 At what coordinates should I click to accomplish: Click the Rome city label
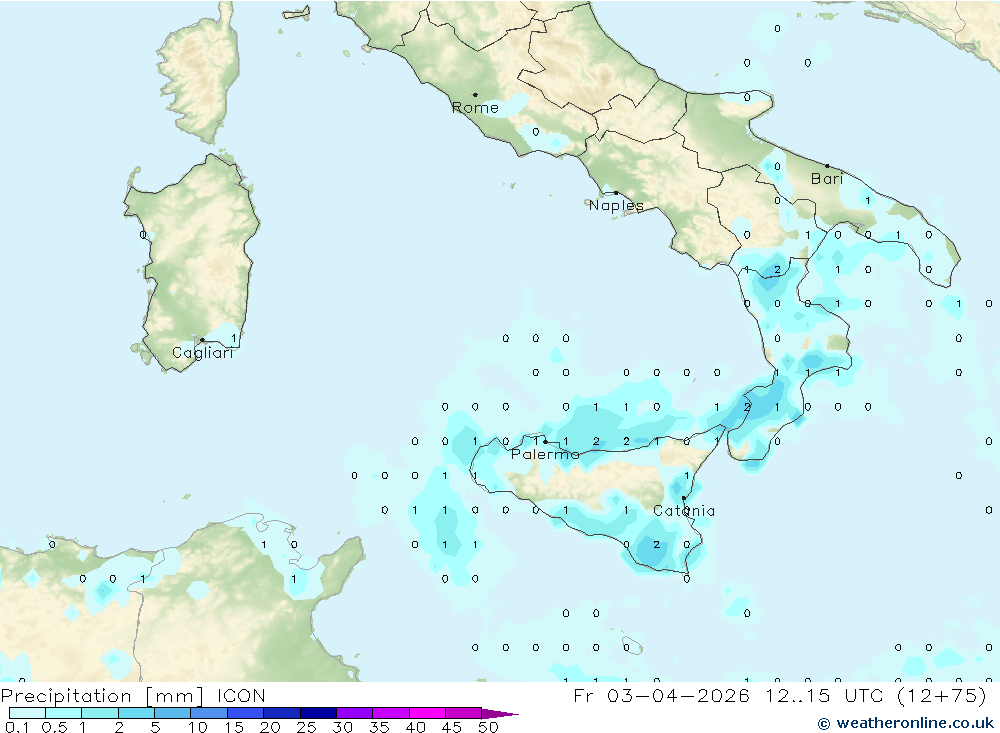(x=475, y=108)
